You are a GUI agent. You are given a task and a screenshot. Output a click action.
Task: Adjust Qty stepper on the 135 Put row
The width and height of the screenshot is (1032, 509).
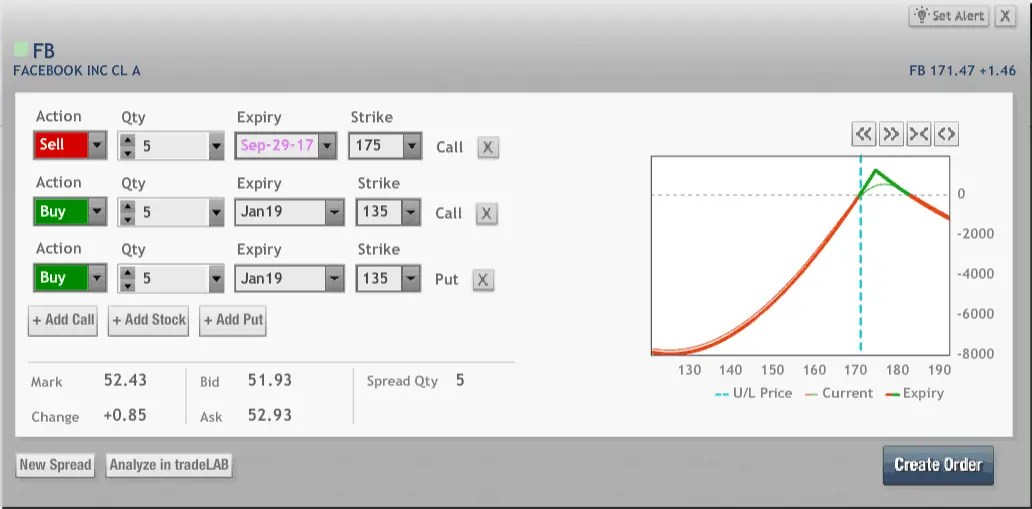(x=128, y=279)
